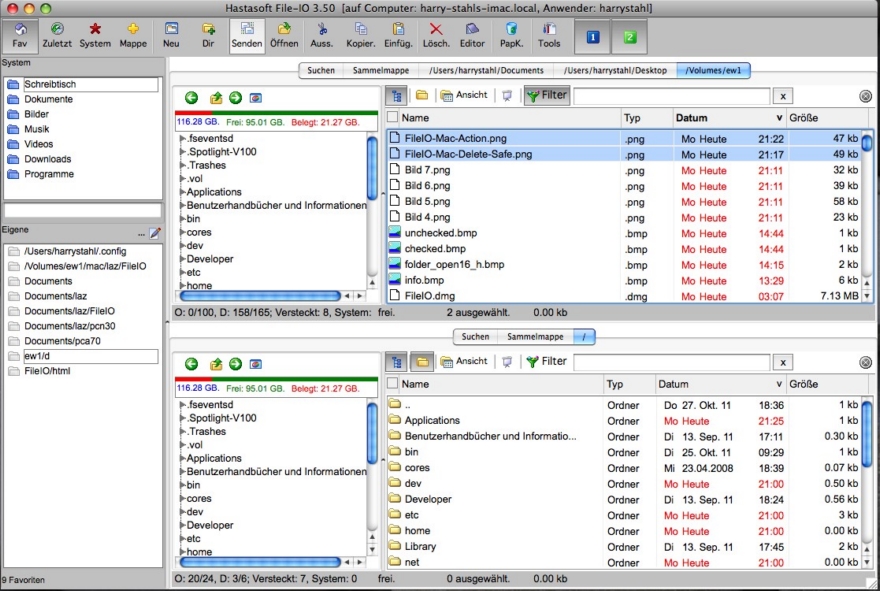Go up one folder in lower pane
The width and height of the screenshot is (880, 591).
pos(216,364)
